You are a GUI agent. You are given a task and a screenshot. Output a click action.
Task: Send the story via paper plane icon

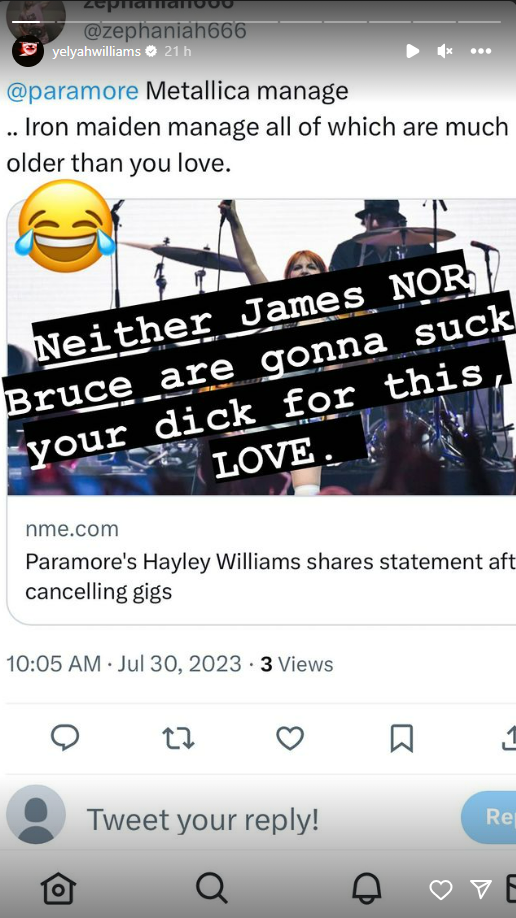[x=481, y=889]
